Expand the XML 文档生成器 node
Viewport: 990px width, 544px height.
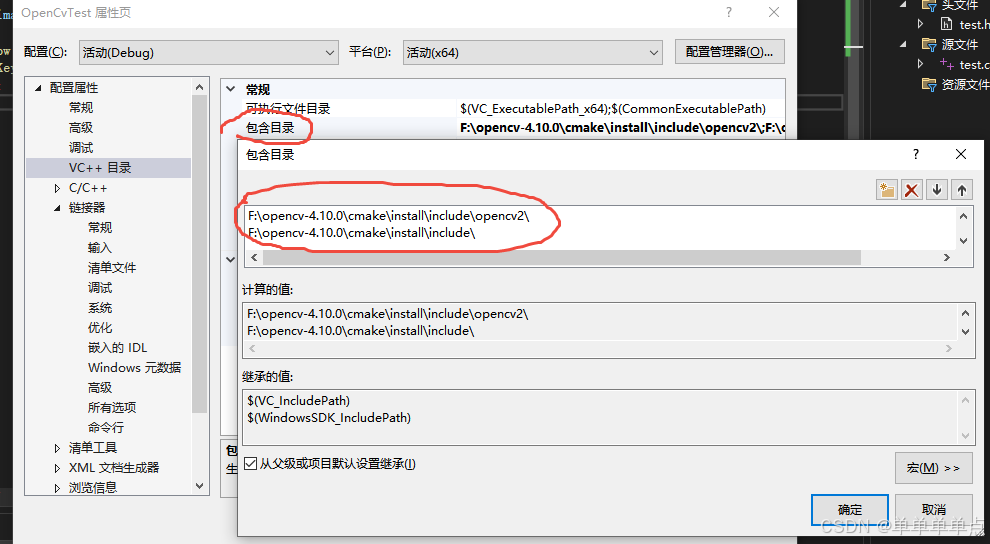click(57, 468)
